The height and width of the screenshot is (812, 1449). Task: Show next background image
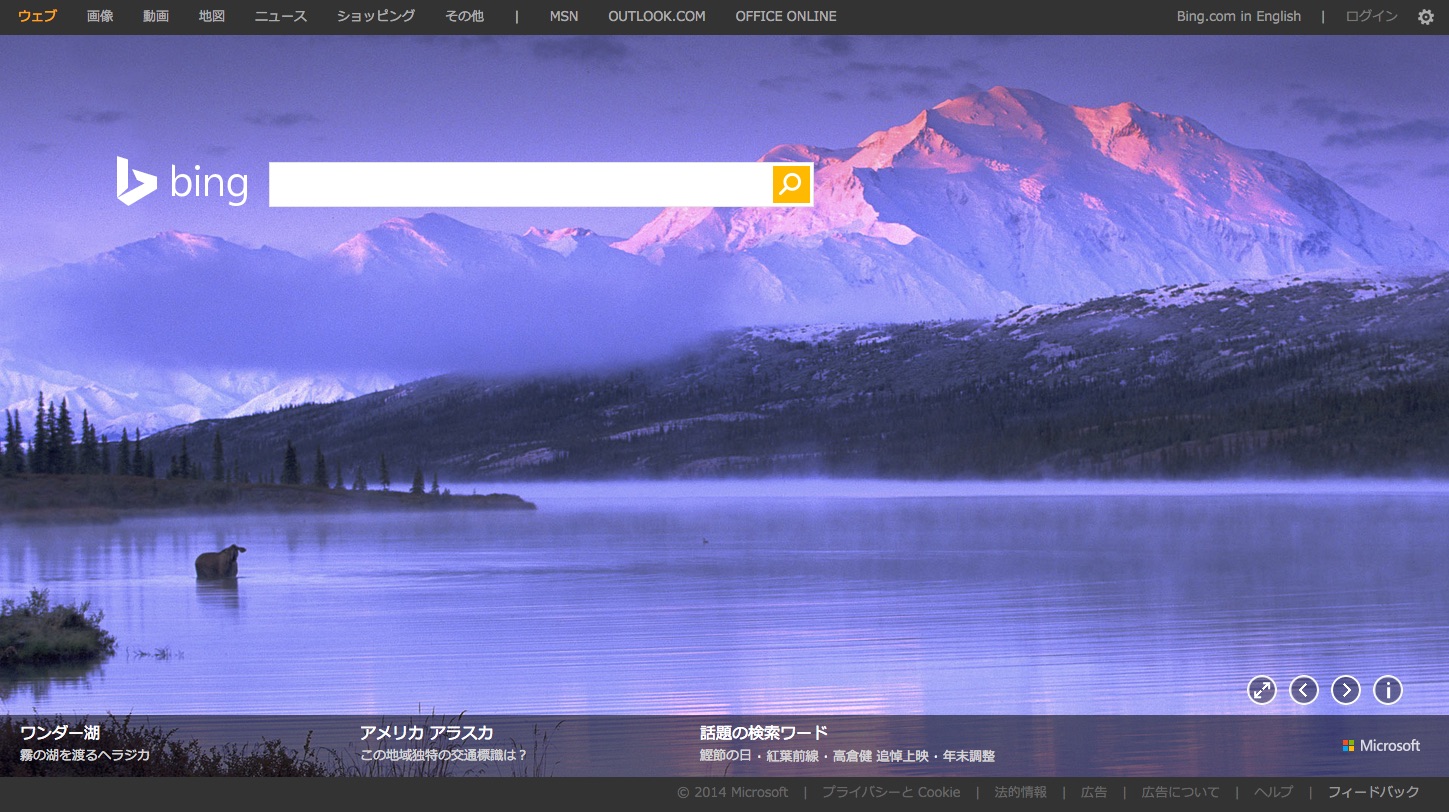pyautogui.click(x=1346, y=690)
